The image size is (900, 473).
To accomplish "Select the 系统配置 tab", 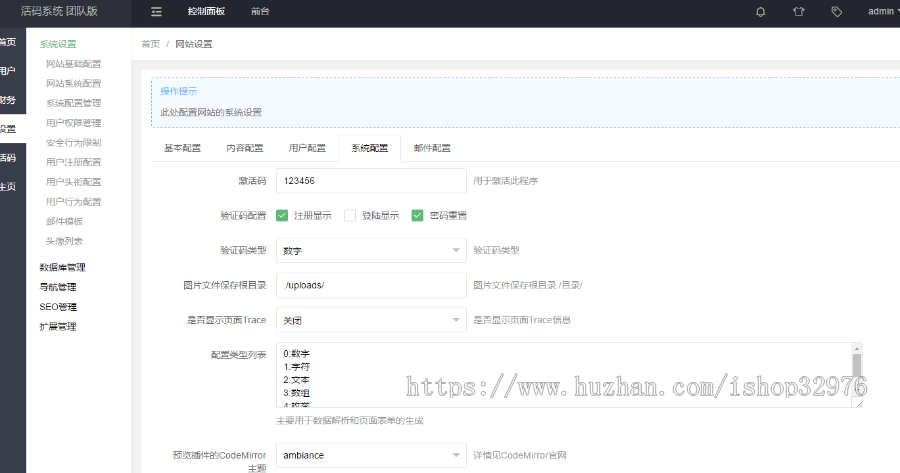I will [370, 148].
